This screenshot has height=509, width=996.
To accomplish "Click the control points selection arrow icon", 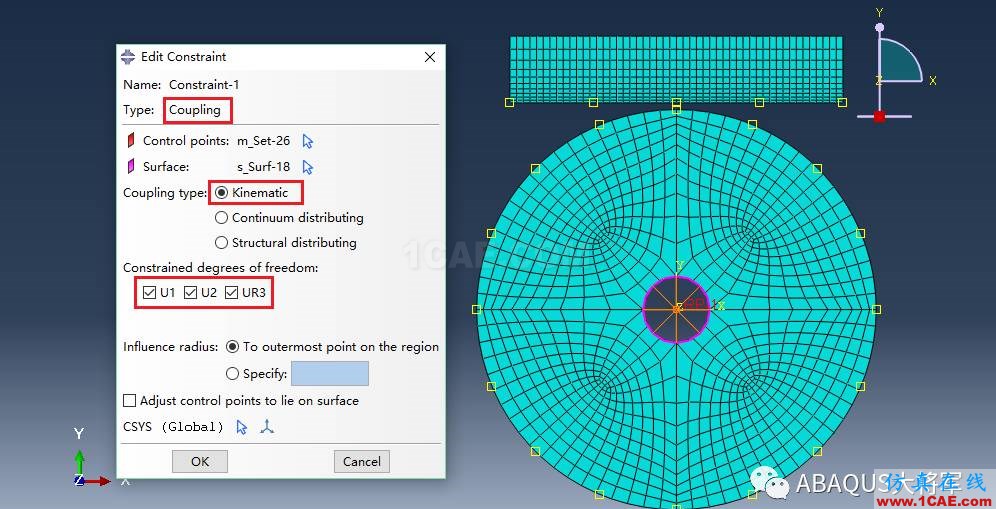I will point(308,141).
